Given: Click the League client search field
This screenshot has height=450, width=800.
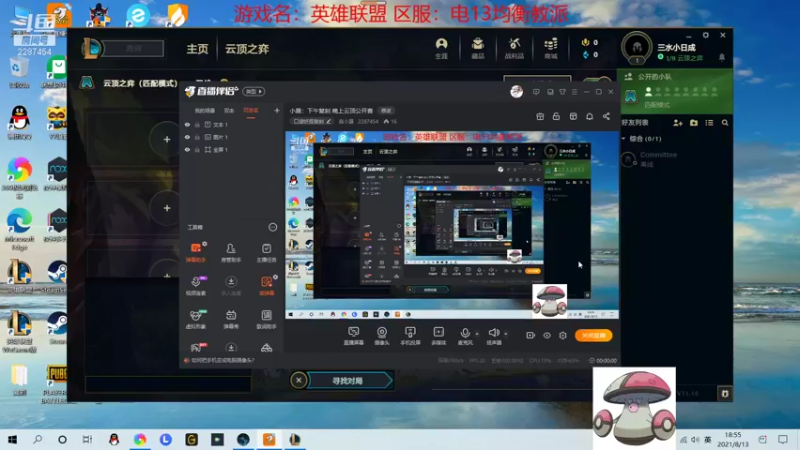Looking at the screenshot, I should click(x=134, y=48).
